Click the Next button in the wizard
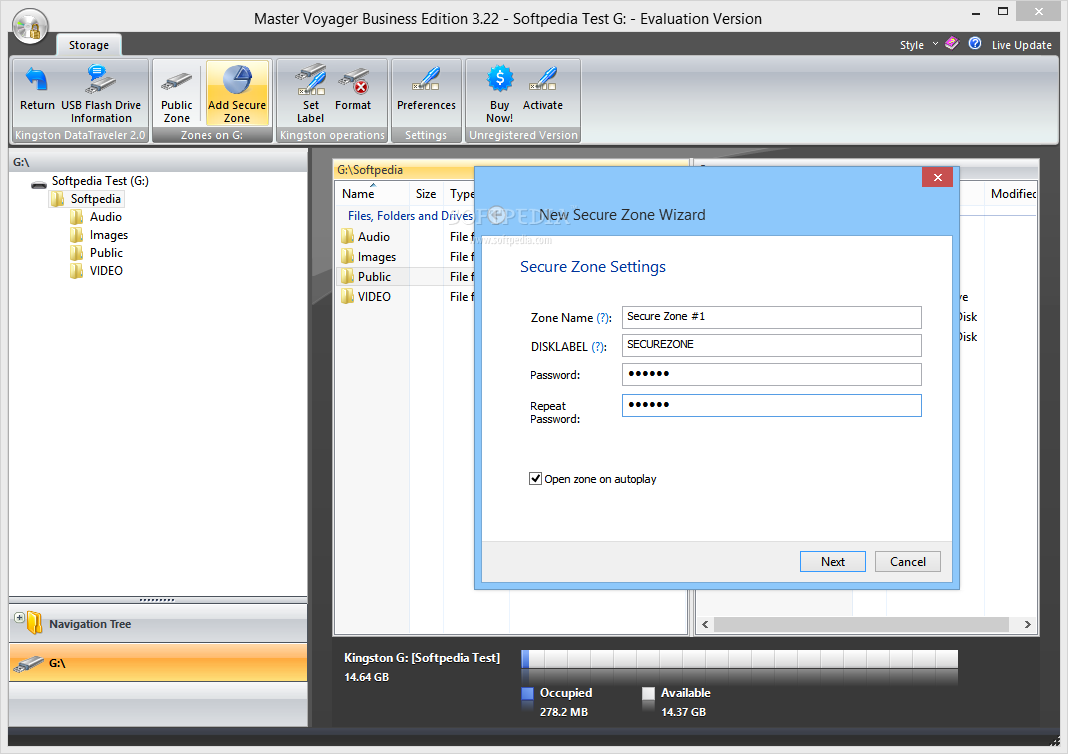1068x754 pixels. [x=832, y=562]
